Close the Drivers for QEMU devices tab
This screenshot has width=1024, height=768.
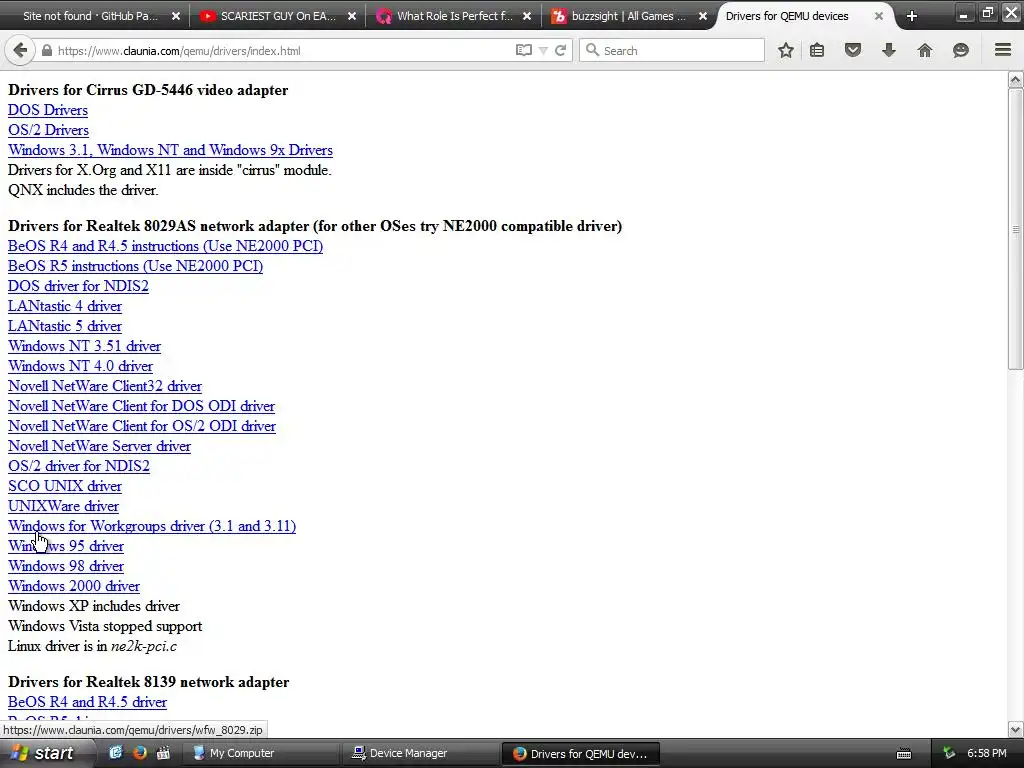(879, 16)
